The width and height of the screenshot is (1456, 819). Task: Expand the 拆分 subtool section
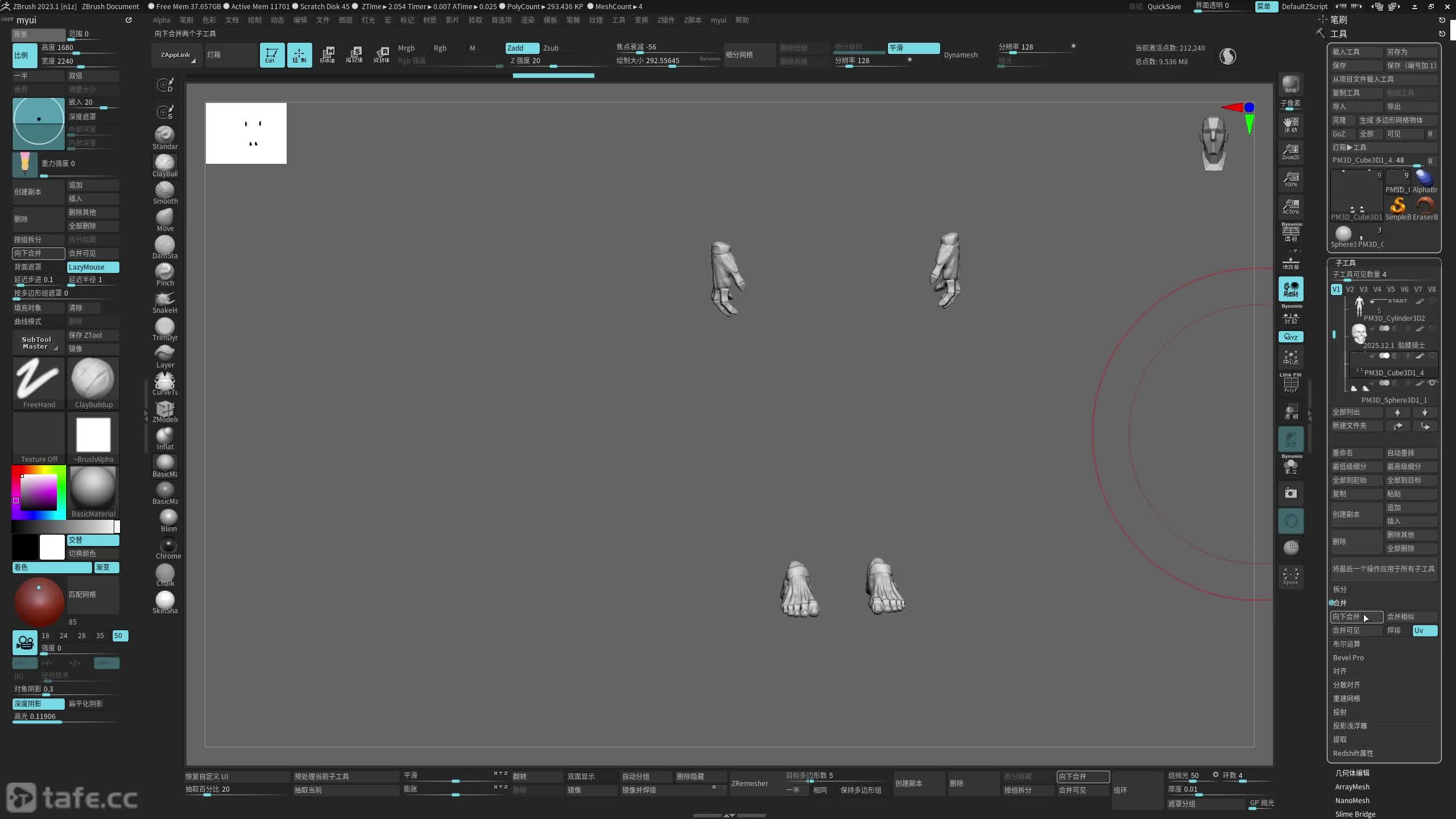click(1339, 589)
